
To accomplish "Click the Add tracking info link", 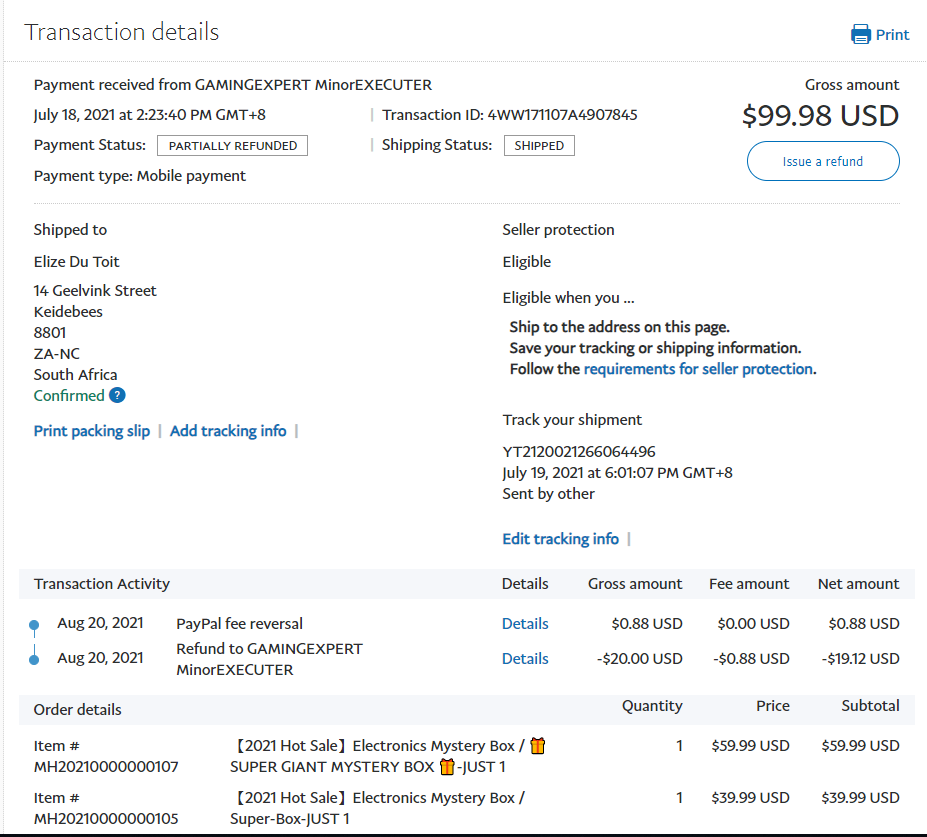I will coord(228,431).
